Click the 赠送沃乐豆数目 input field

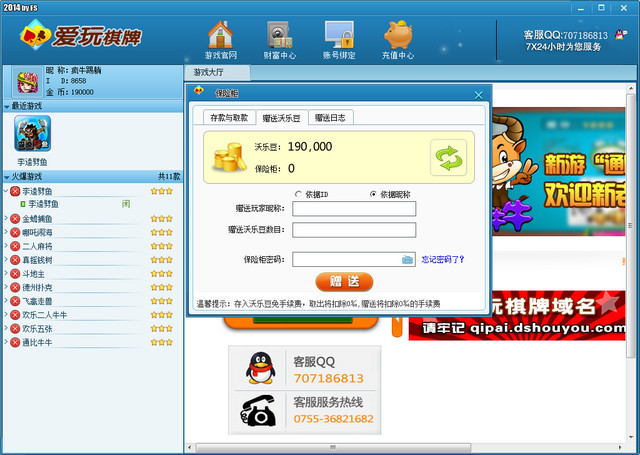354,230
